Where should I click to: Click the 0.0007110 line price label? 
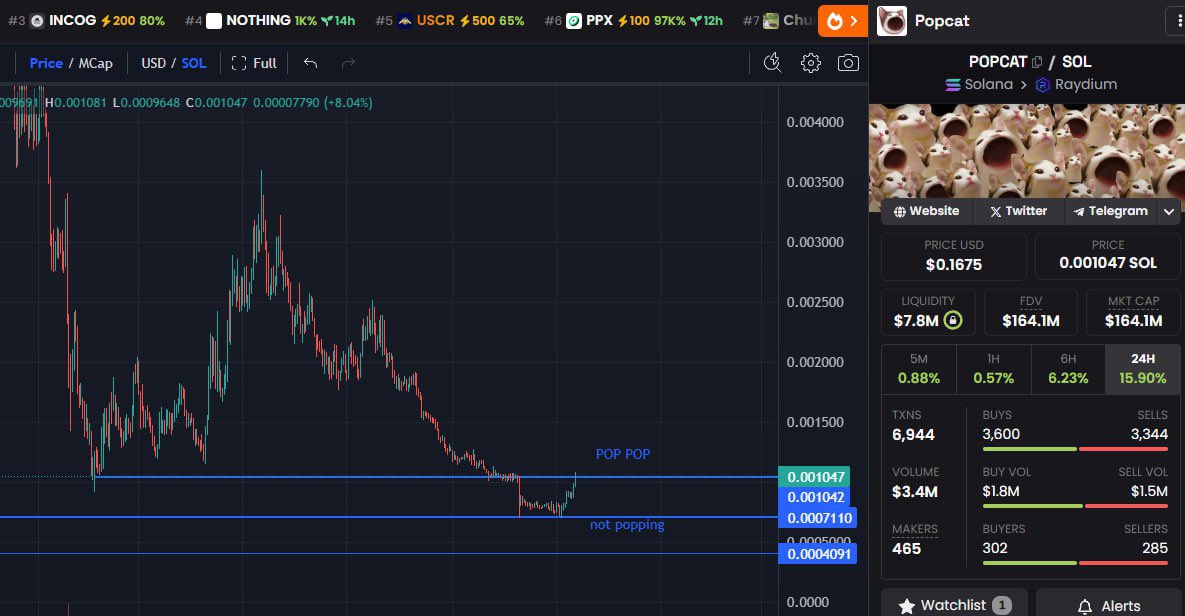[819, 518]
